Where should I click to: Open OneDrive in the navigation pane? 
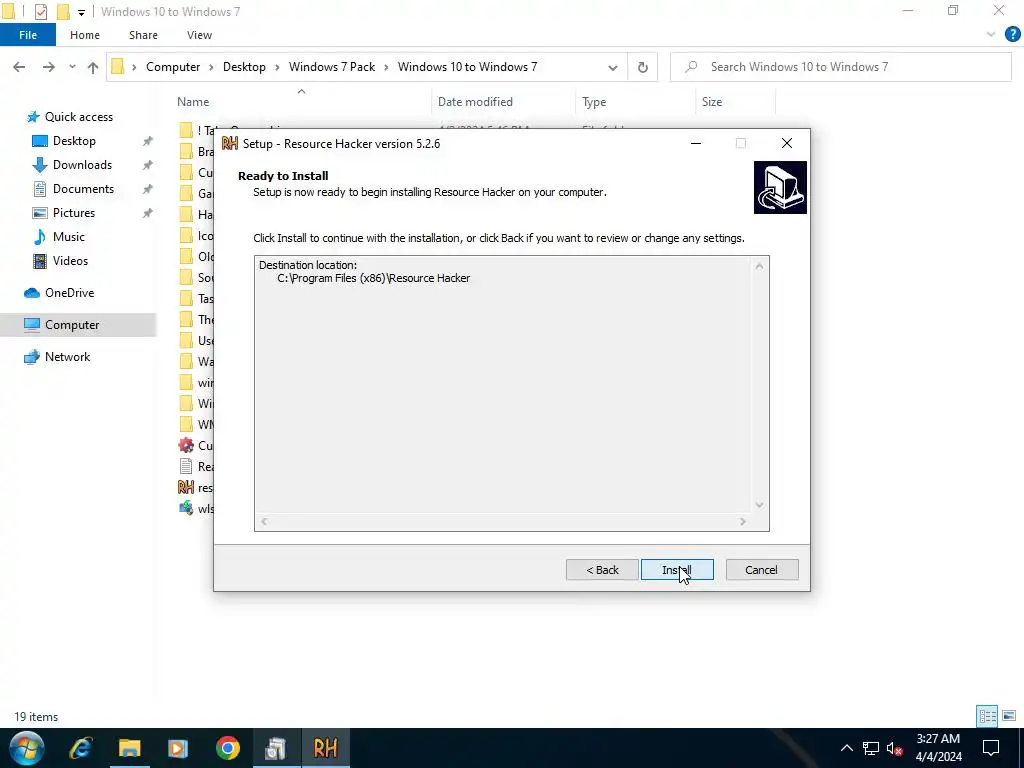click(59, 293)
